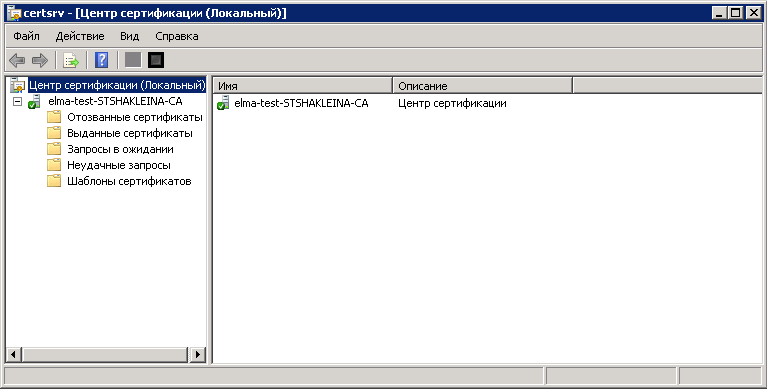Click the root certification authority tree icon
Screen dimensions: 767x389
point(18,85)
